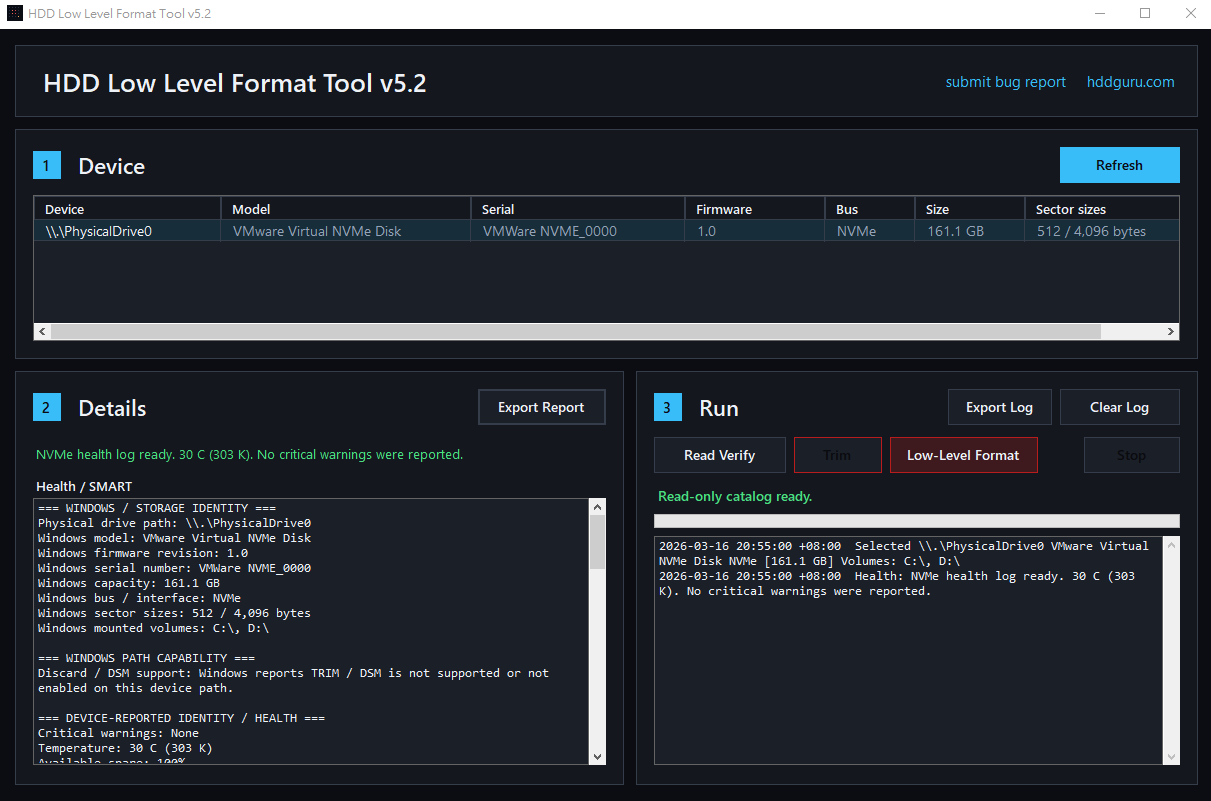Start the Read Verify operation
Image resolution: width=1211 pixels, height=801 pixels.
pos(719,455)
